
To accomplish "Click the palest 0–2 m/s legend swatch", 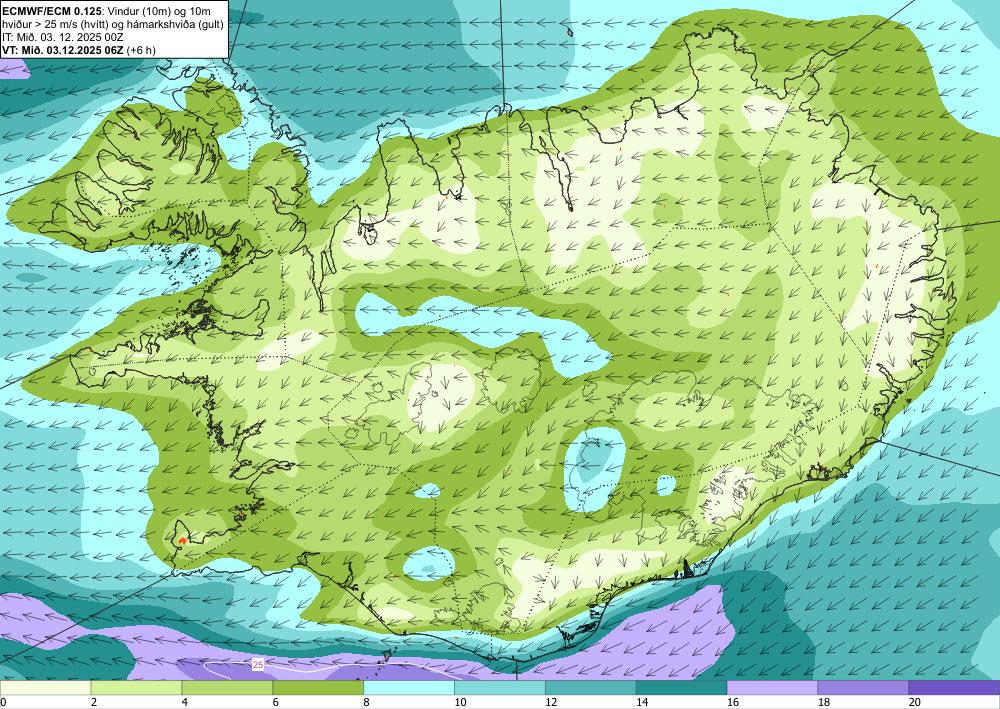I will [45, 688].
